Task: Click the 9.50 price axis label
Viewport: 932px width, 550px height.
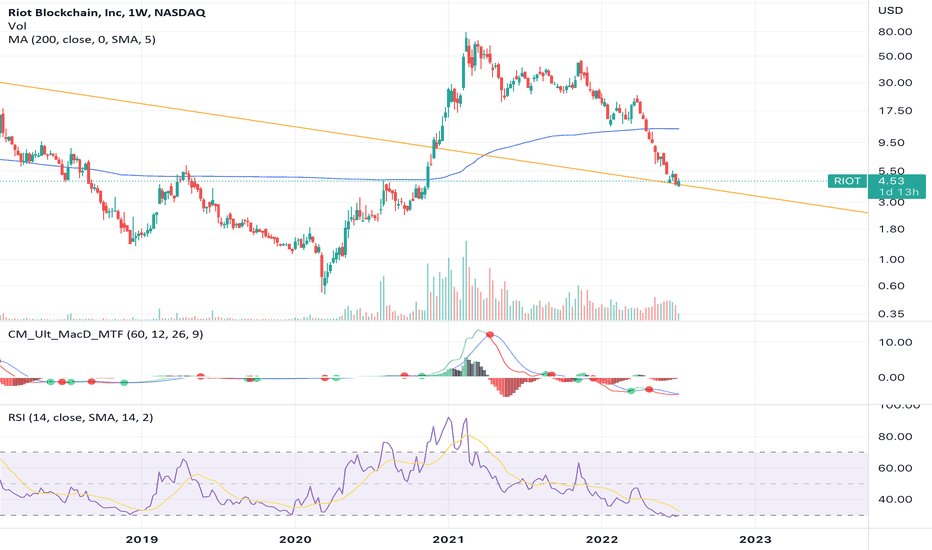Action: click(x=892, y=143)
